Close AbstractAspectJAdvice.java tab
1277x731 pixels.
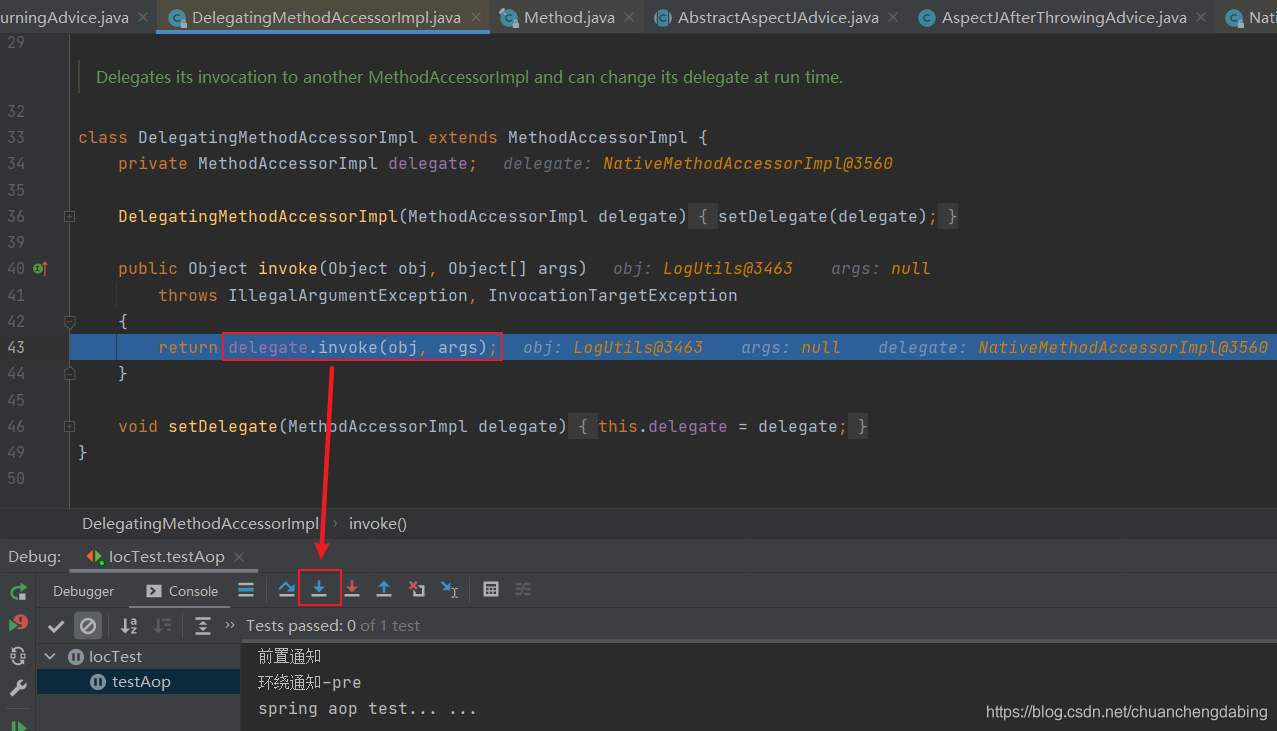click(x=894, y=18)
